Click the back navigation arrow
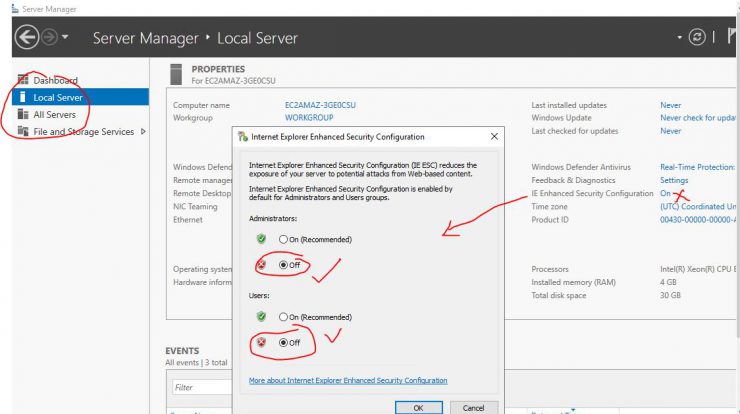The height and width of the screenshot is (414, 740). coord(26,37)
